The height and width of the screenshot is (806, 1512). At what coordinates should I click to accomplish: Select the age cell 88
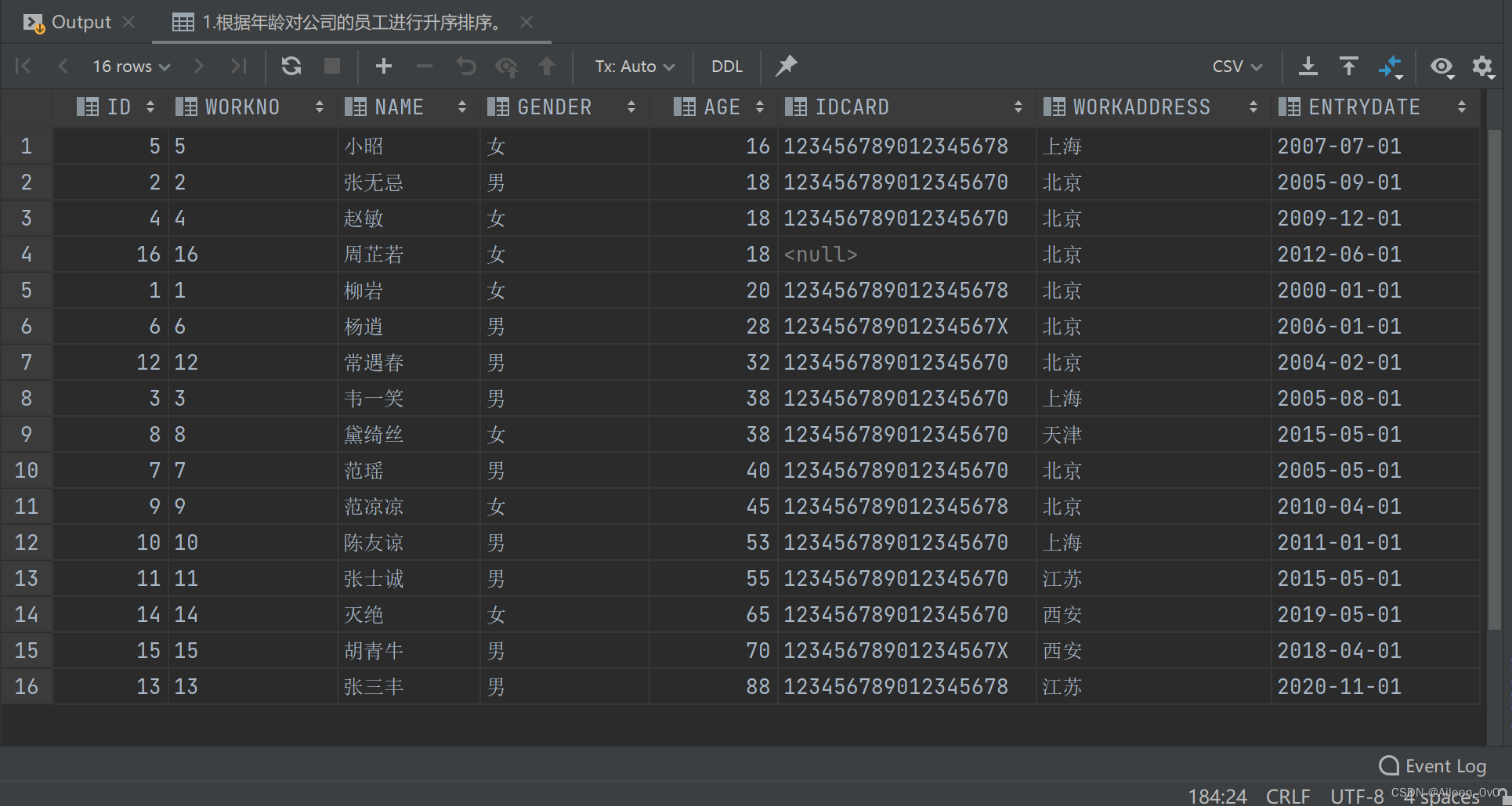point(713,687)
